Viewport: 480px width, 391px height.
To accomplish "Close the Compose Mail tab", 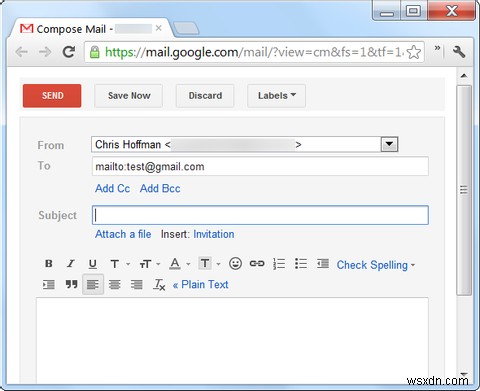I will pyautogui.click(x=159, y=28).
